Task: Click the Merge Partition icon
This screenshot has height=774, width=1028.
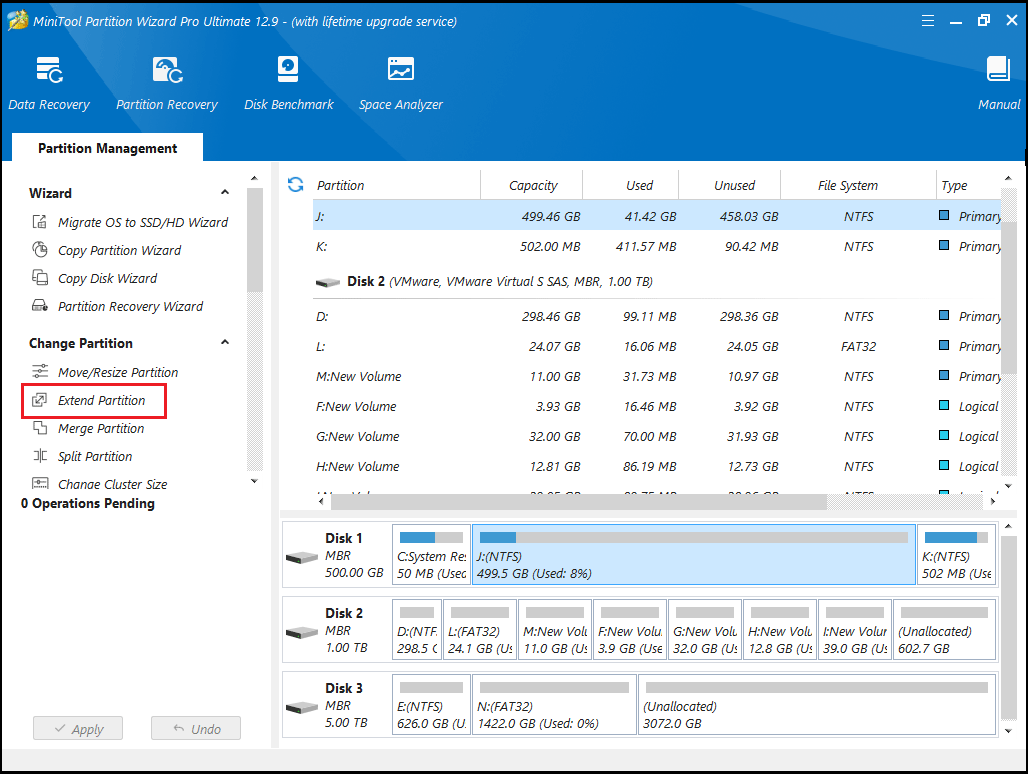Action: 40,428
